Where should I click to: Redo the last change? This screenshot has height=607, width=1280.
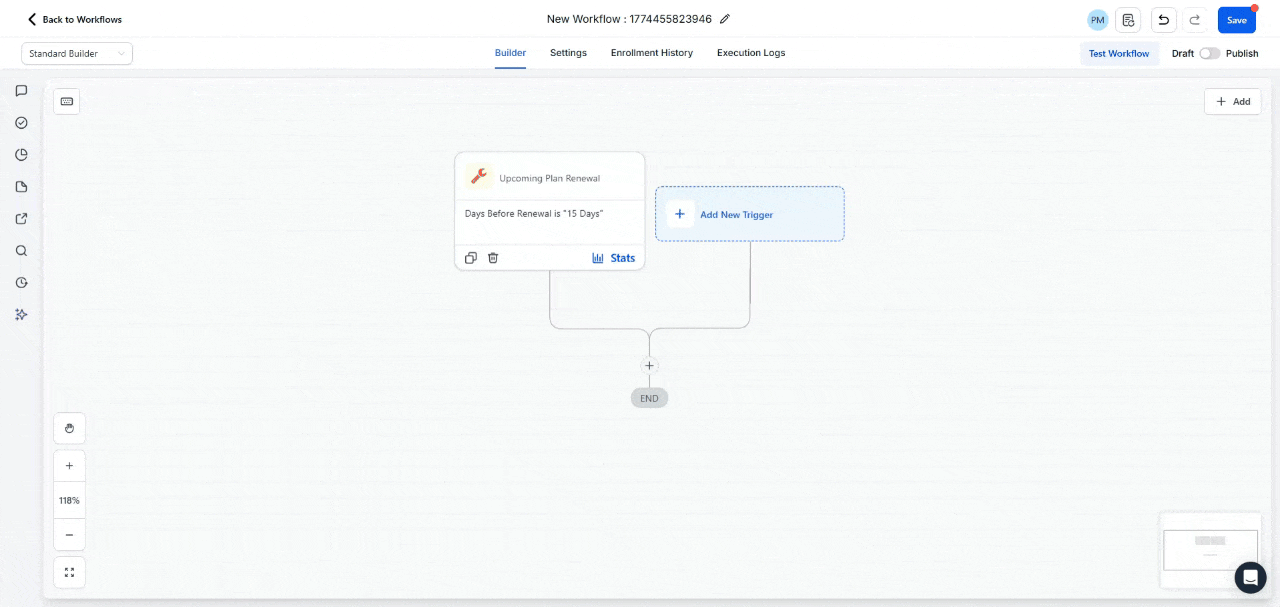click(x=1194, y=20)
